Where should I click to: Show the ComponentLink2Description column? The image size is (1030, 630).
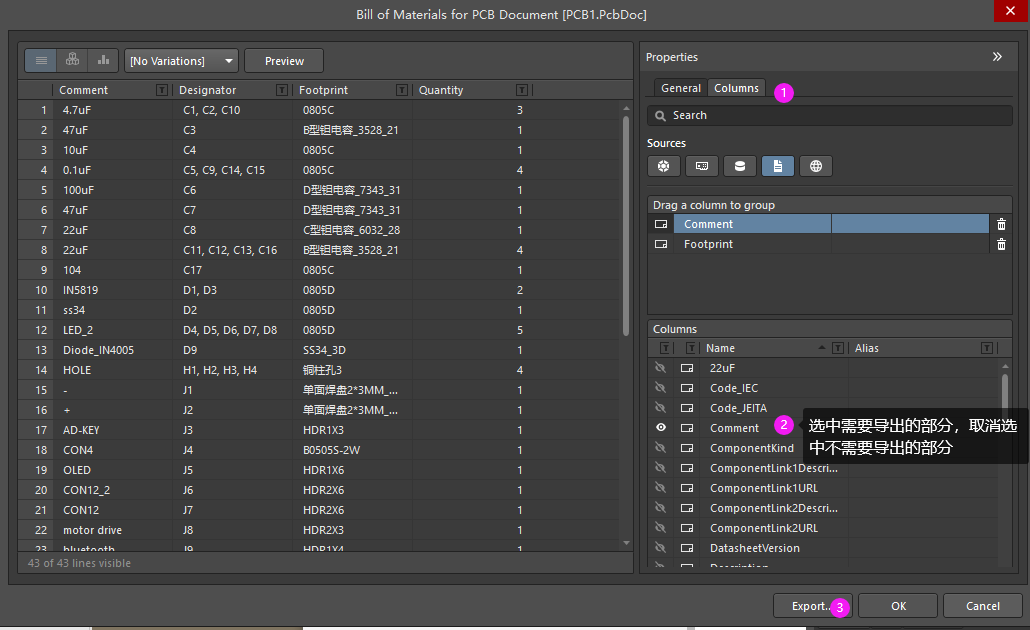point(661,508)
